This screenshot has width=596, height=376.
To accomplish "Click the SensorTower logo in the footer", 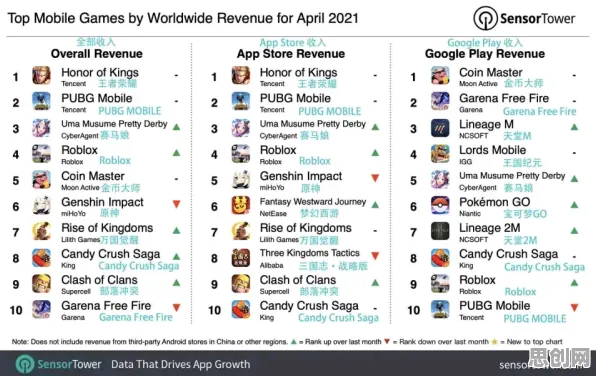I will (58, 364).
